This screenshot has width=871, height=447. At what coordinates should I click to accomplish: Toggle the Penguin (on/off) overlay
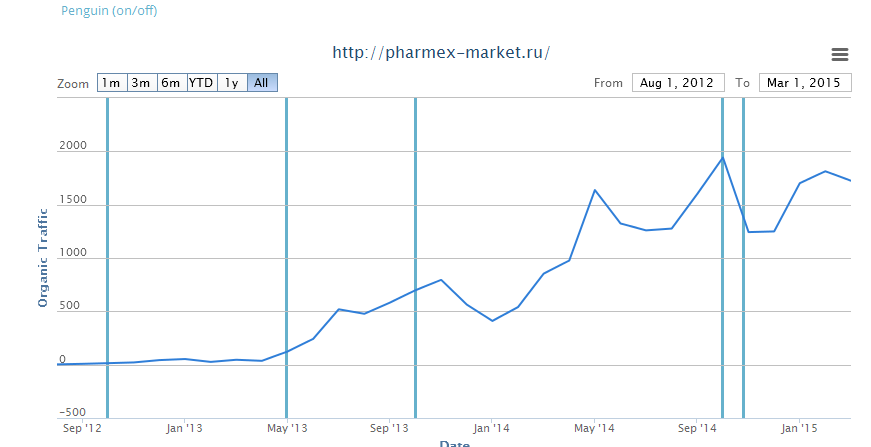[x=109, y=11]
